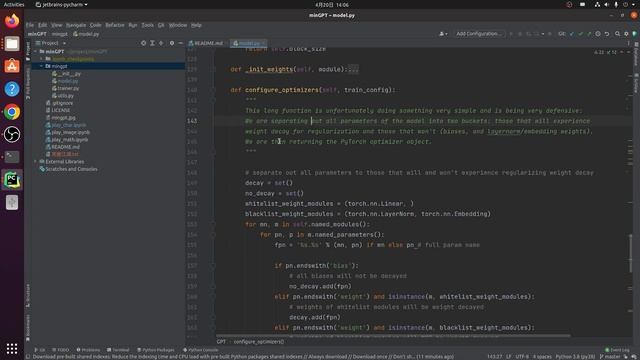
Task: Collapse the mingpt package folder
Action: point(41,66)
